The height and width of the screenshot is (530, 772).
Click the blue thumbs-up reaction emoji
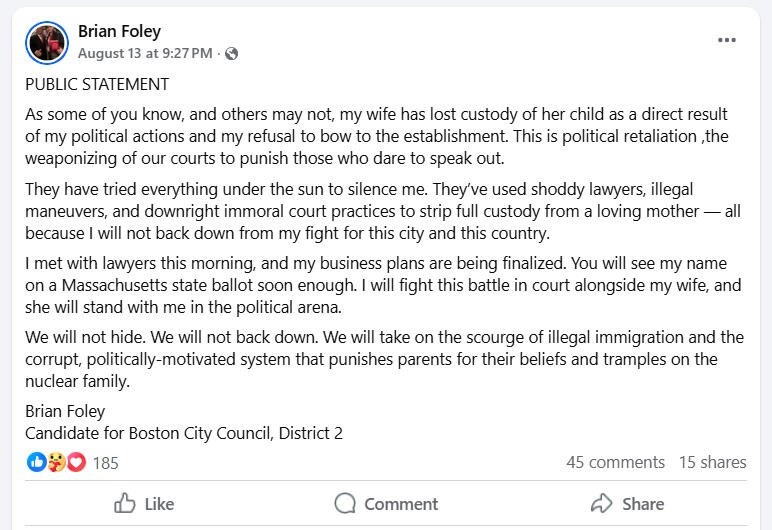click(x=36, y=462)
